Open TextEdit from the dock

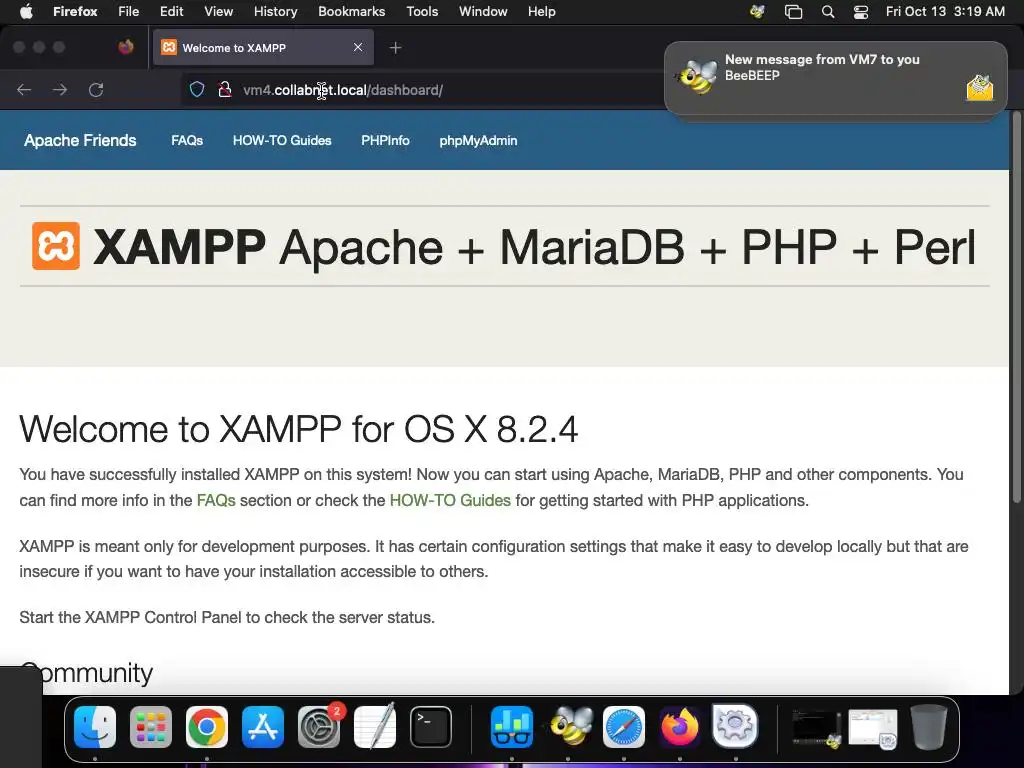tap(375, 726)
